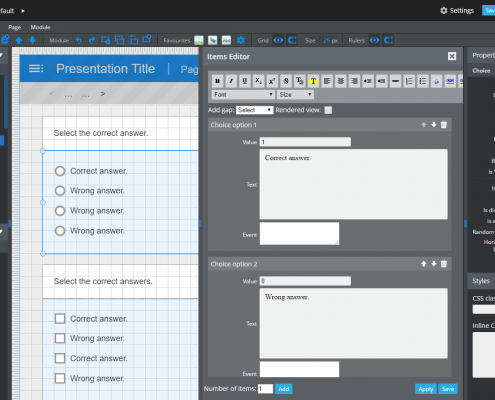
Task: Toggle rulers visibility eye icon
Action: [374, 40]
